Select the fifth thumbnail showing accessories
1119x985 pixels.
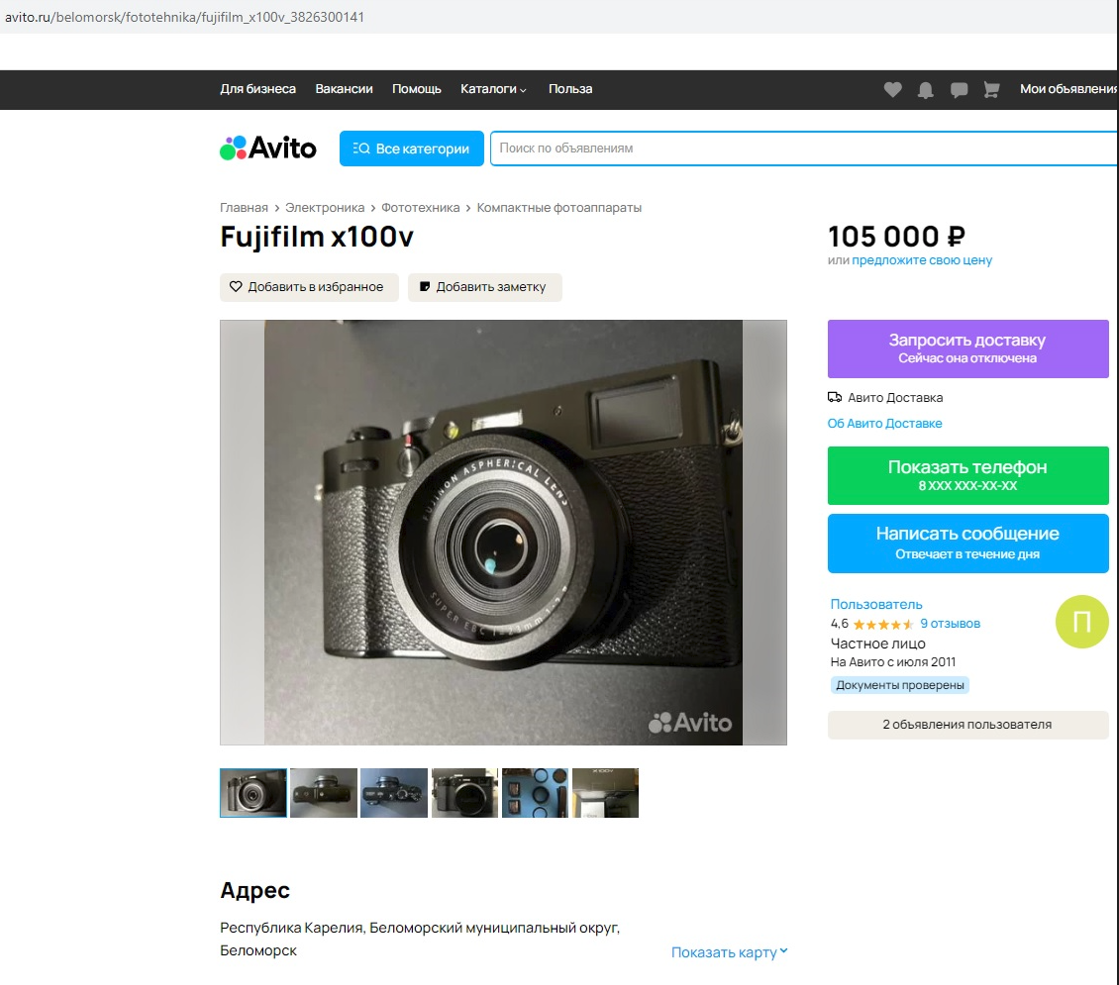tap(535, 793)
